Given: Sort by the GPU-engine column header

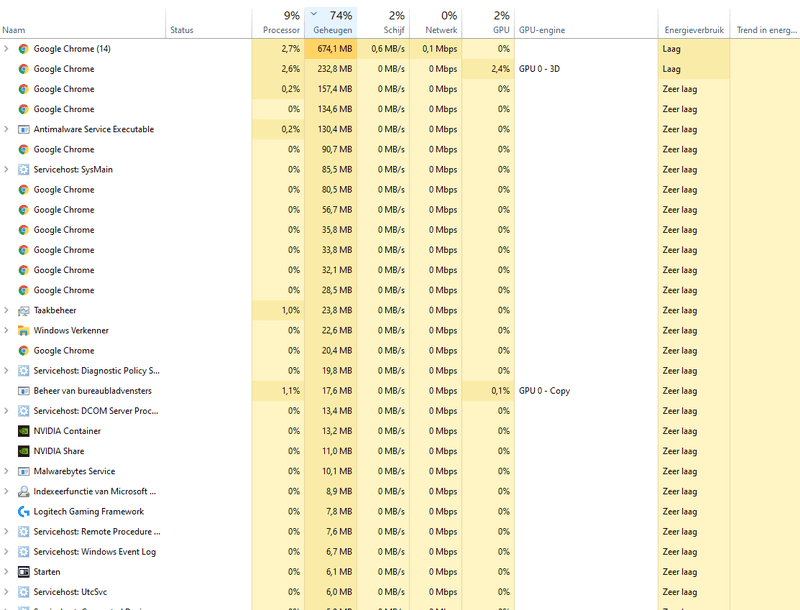Looking at the screenshot, I should point(586,23).
